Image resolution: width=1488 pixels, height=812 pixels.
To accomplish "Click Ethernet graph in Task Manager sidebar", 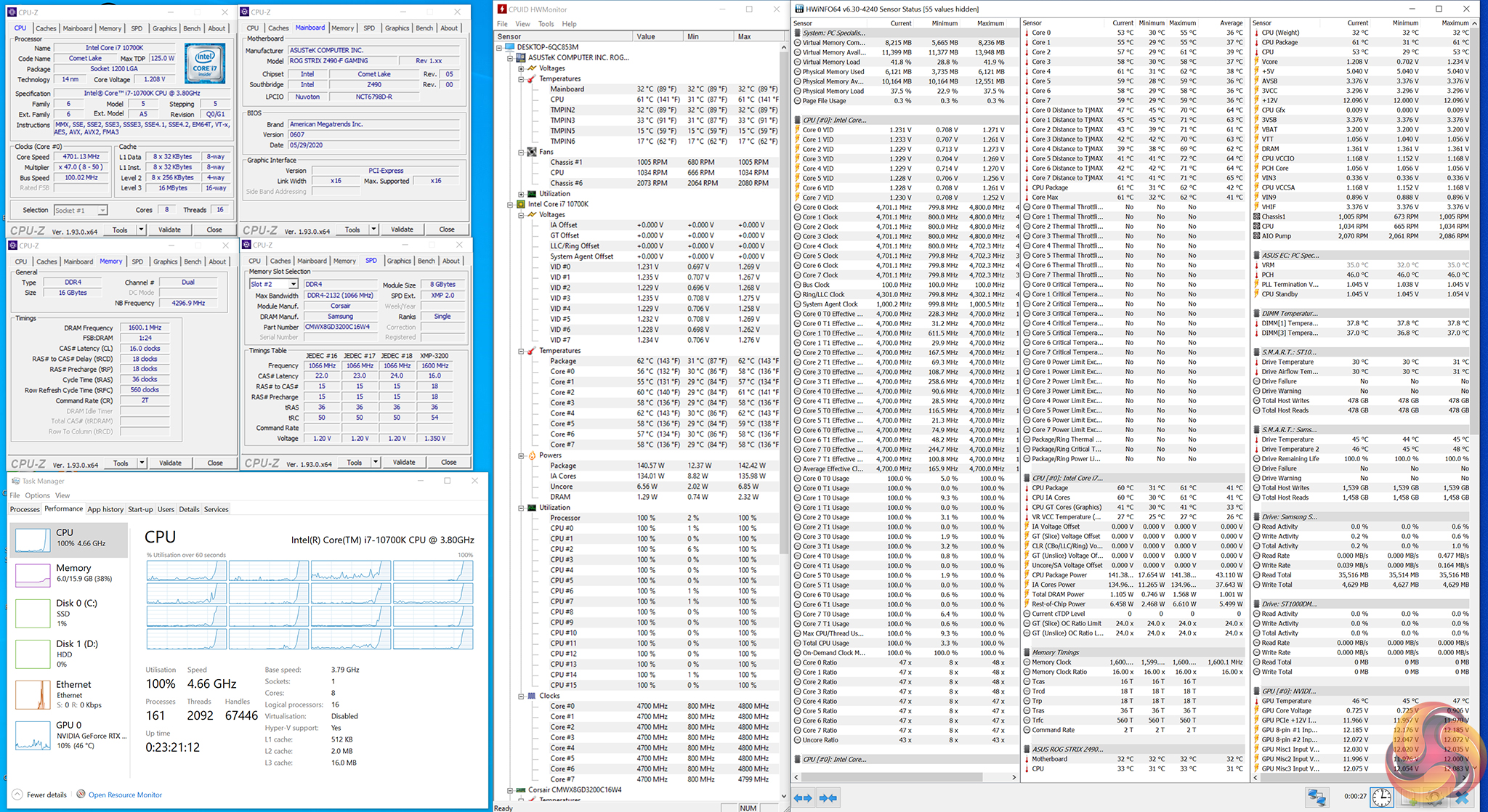I will coord(33,695).
